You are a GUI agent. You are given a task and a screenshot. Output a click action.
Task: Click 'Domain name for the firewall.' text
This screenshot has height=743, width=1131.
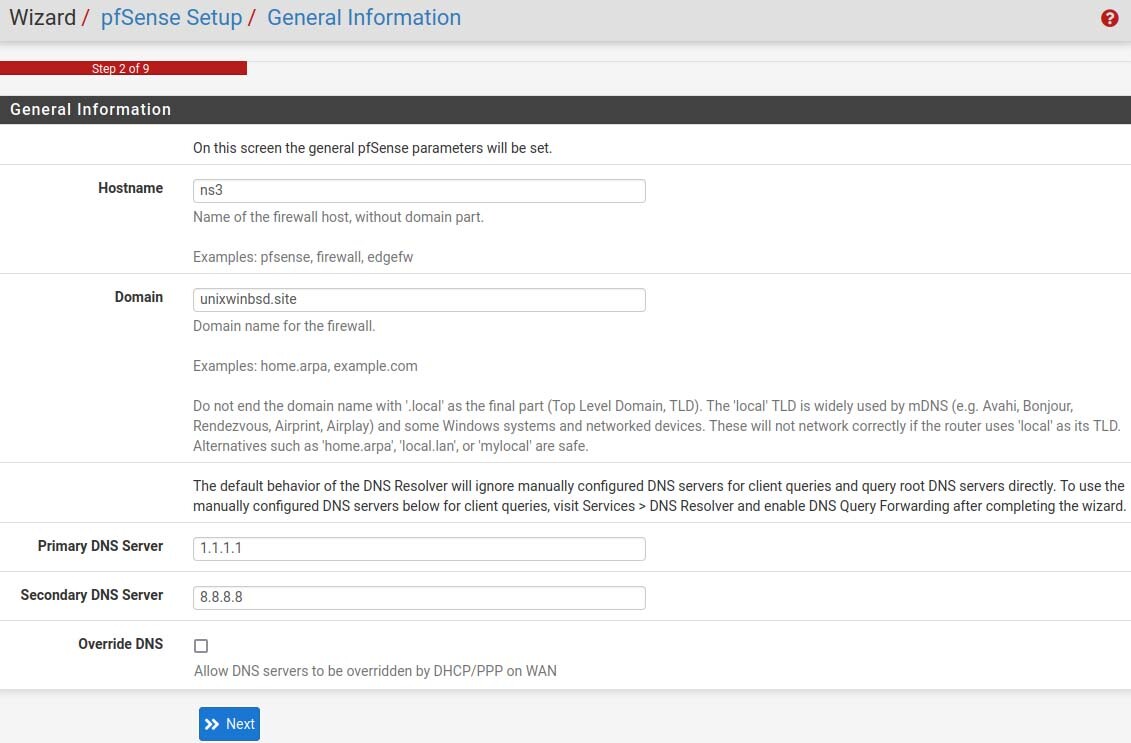click(x=284, y=326)
